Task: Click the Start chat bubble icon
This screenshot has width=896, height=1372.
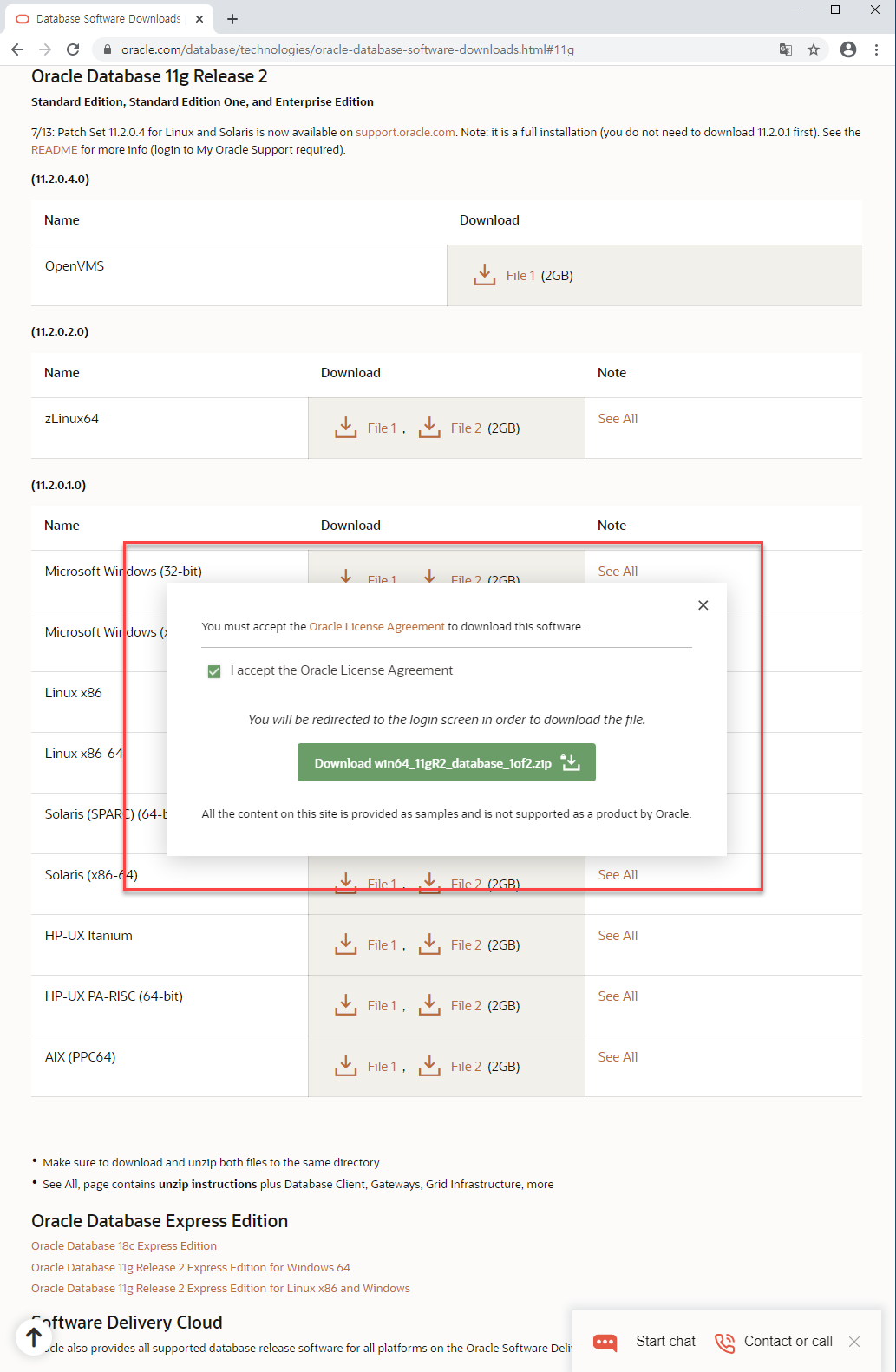Action: tap(605, 1342)
